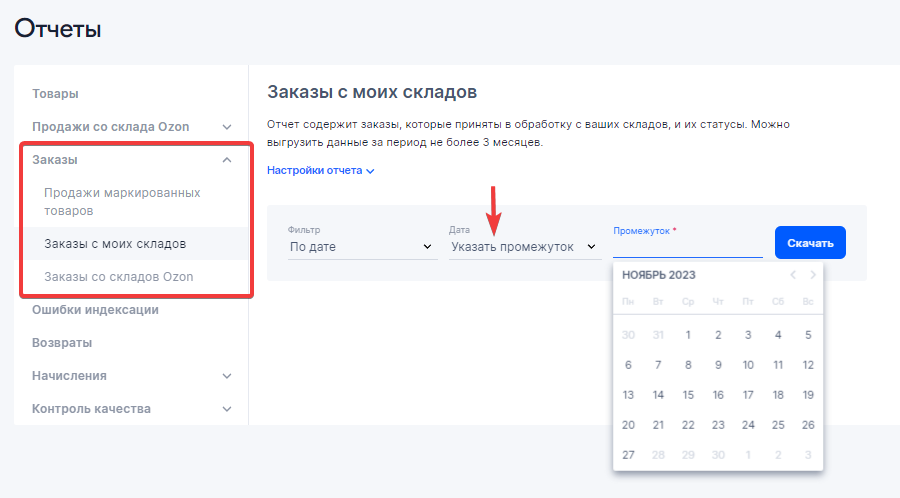
Task: Select November 6 in calendar
Action: pos(629,365)
